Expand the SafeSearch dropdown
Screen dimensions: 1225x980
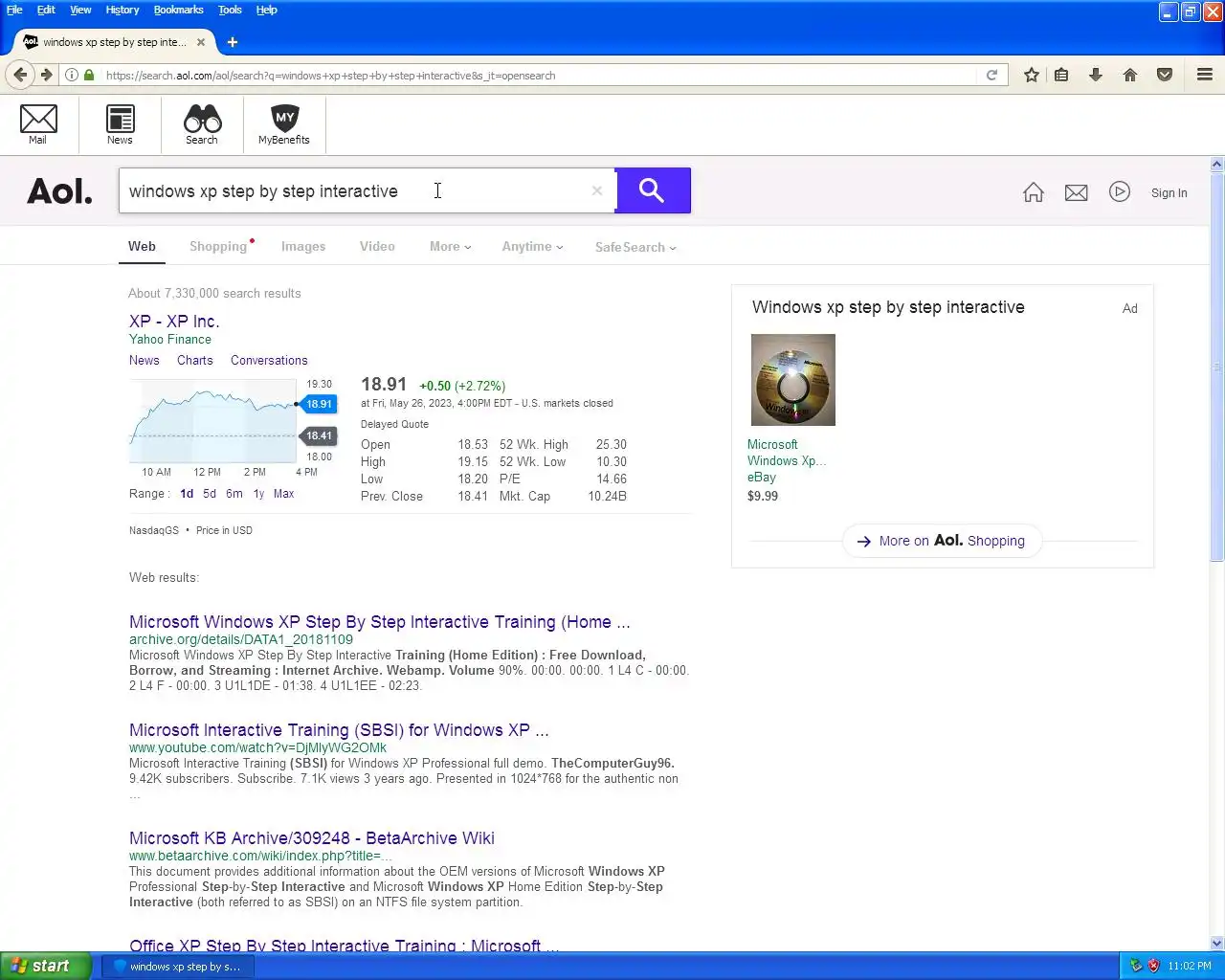click(635, 247)
